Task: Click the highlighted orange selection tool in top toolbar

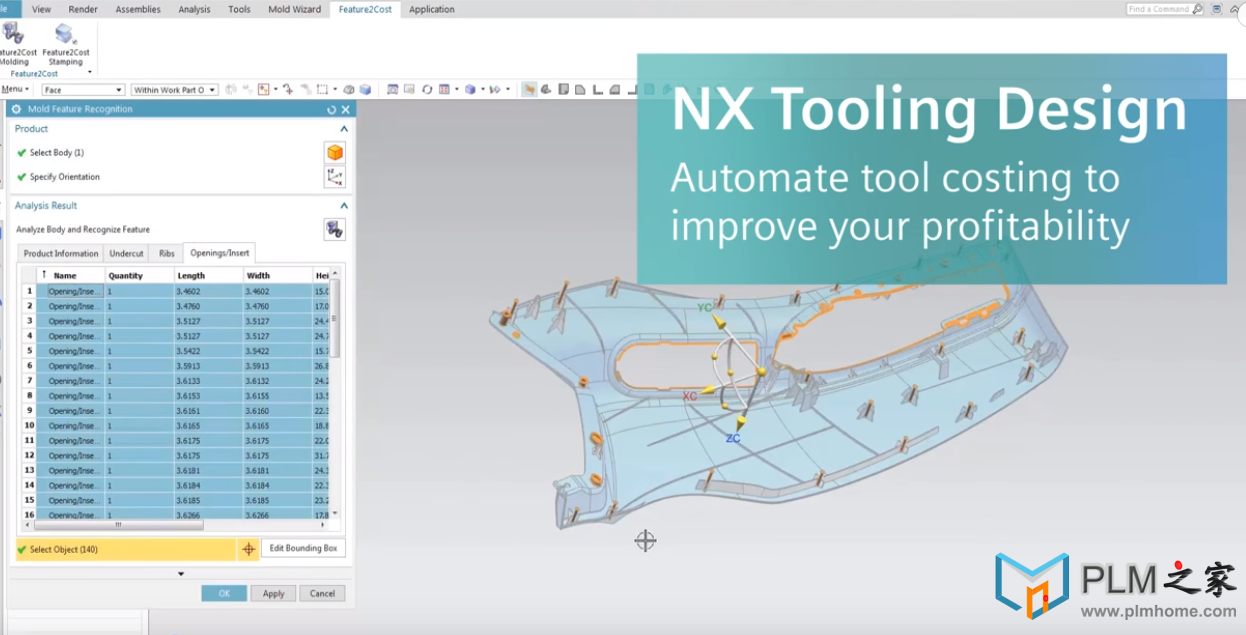Action: pyautogui.click(x=529, y=89)
